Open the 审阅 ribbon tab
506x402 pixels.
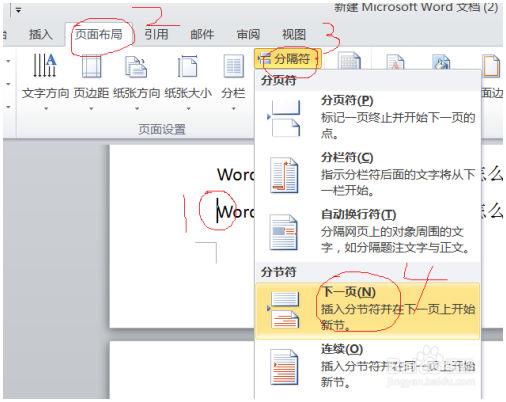coord(248,34)
